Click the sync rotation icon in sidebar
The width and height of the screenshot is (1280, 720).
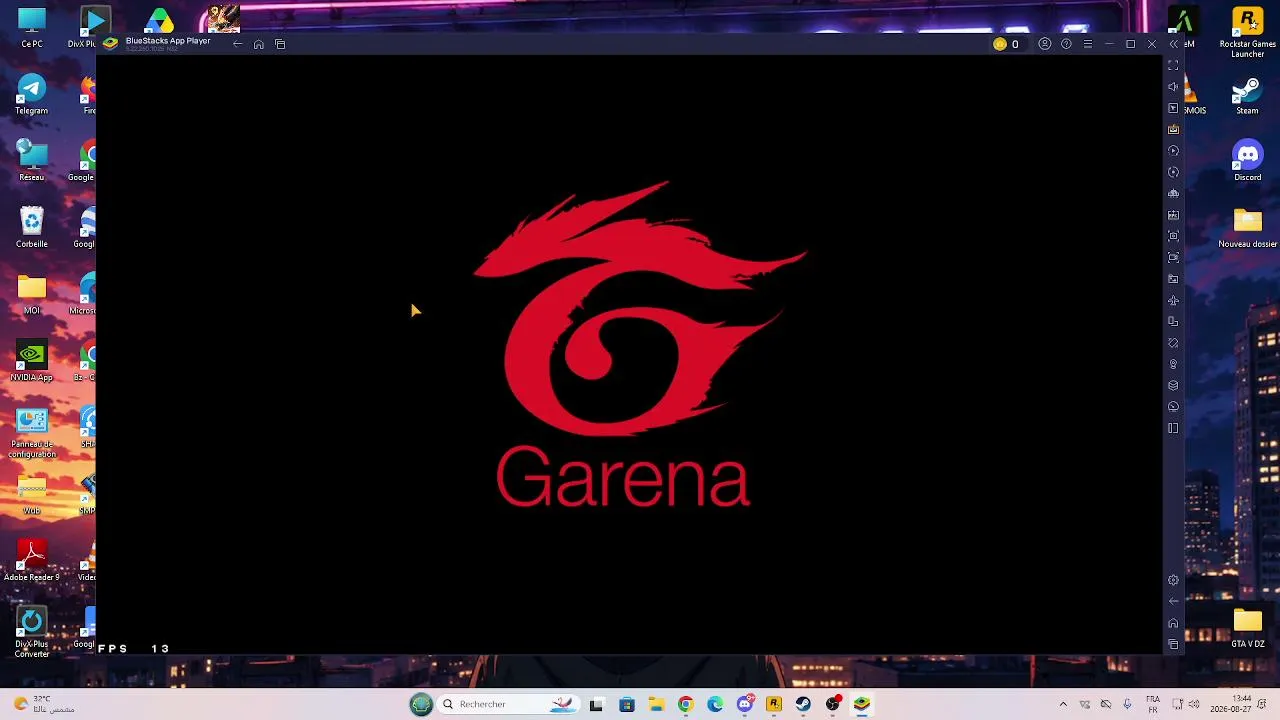coord(1174,172)
